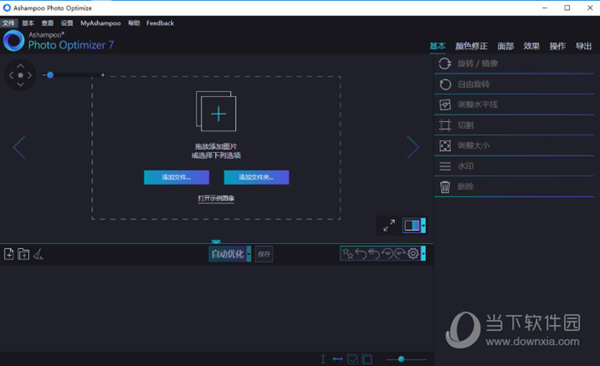
Task: Open the crop tool
Action: point(514,125)
